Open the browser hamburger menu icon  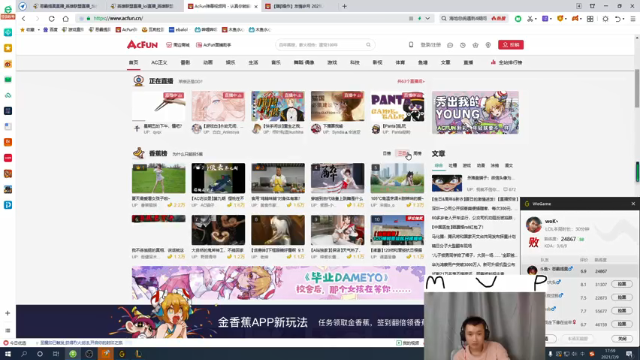[x=633, y=19]
